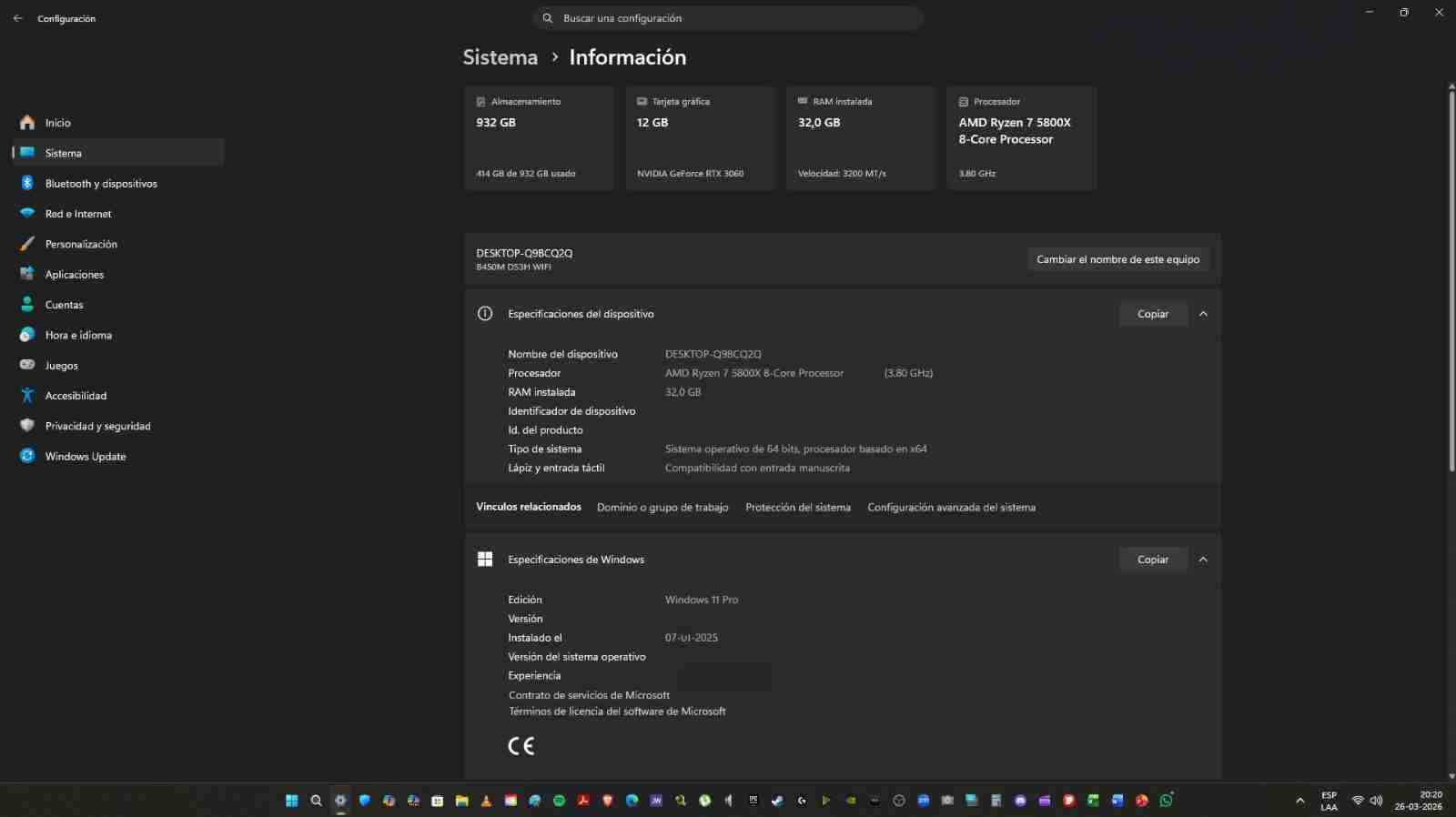This screenshot has height=817, width=1456.
Task: Select the 32,0 GB value in RAM instalada row
Action: [682, 392]
